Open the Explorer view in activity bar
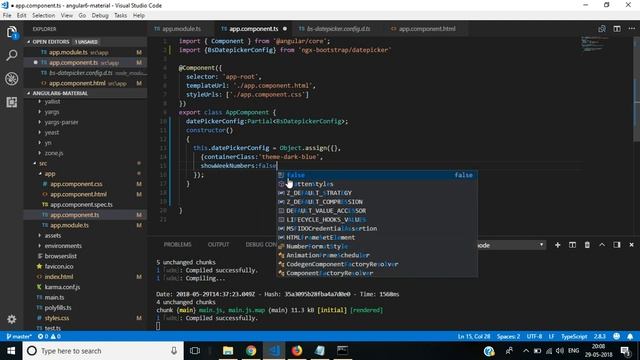The width and height of the screenshot is (640, 360). 11,32
